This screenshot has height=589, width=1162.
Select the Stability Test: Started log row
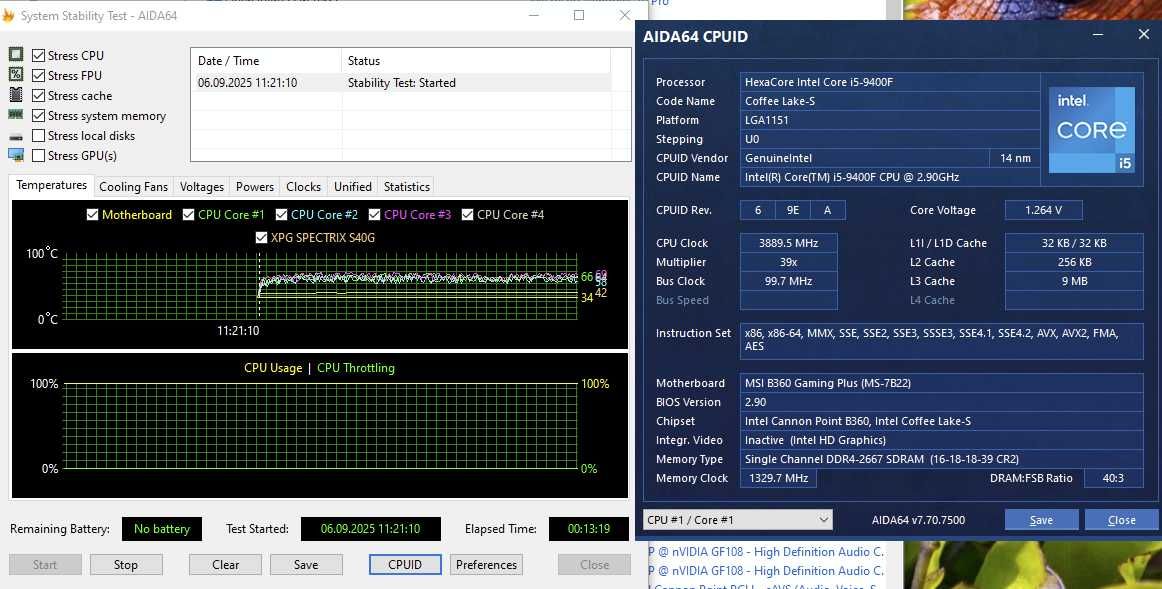click(x=401, y=83)
